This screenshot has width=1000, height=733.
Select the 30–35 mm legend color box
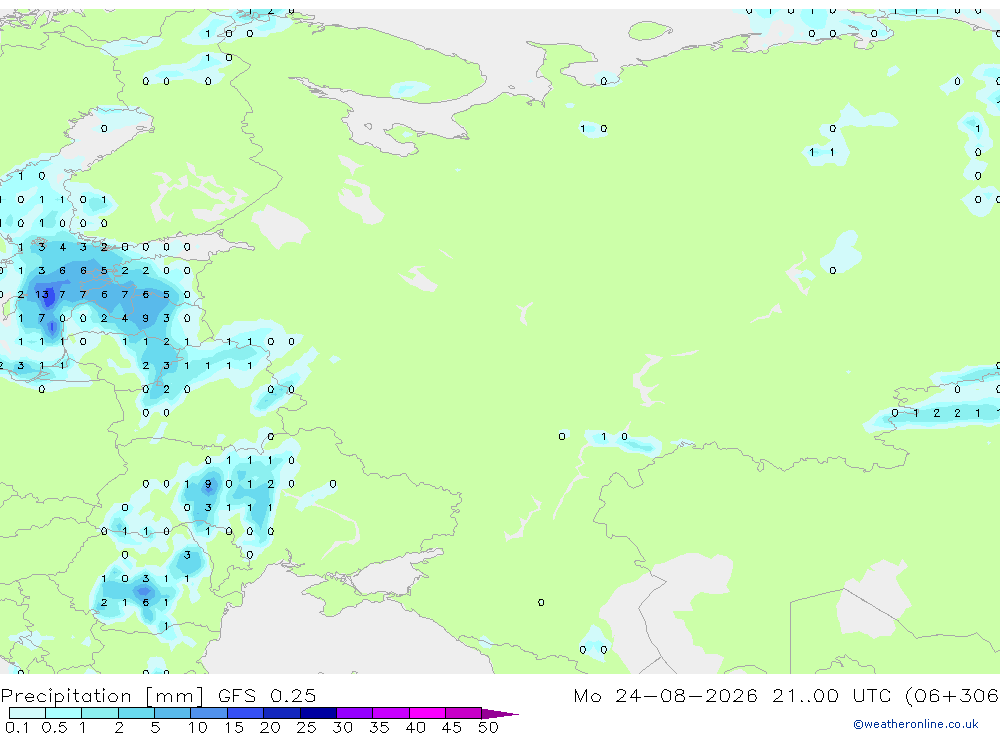[355, 713]
